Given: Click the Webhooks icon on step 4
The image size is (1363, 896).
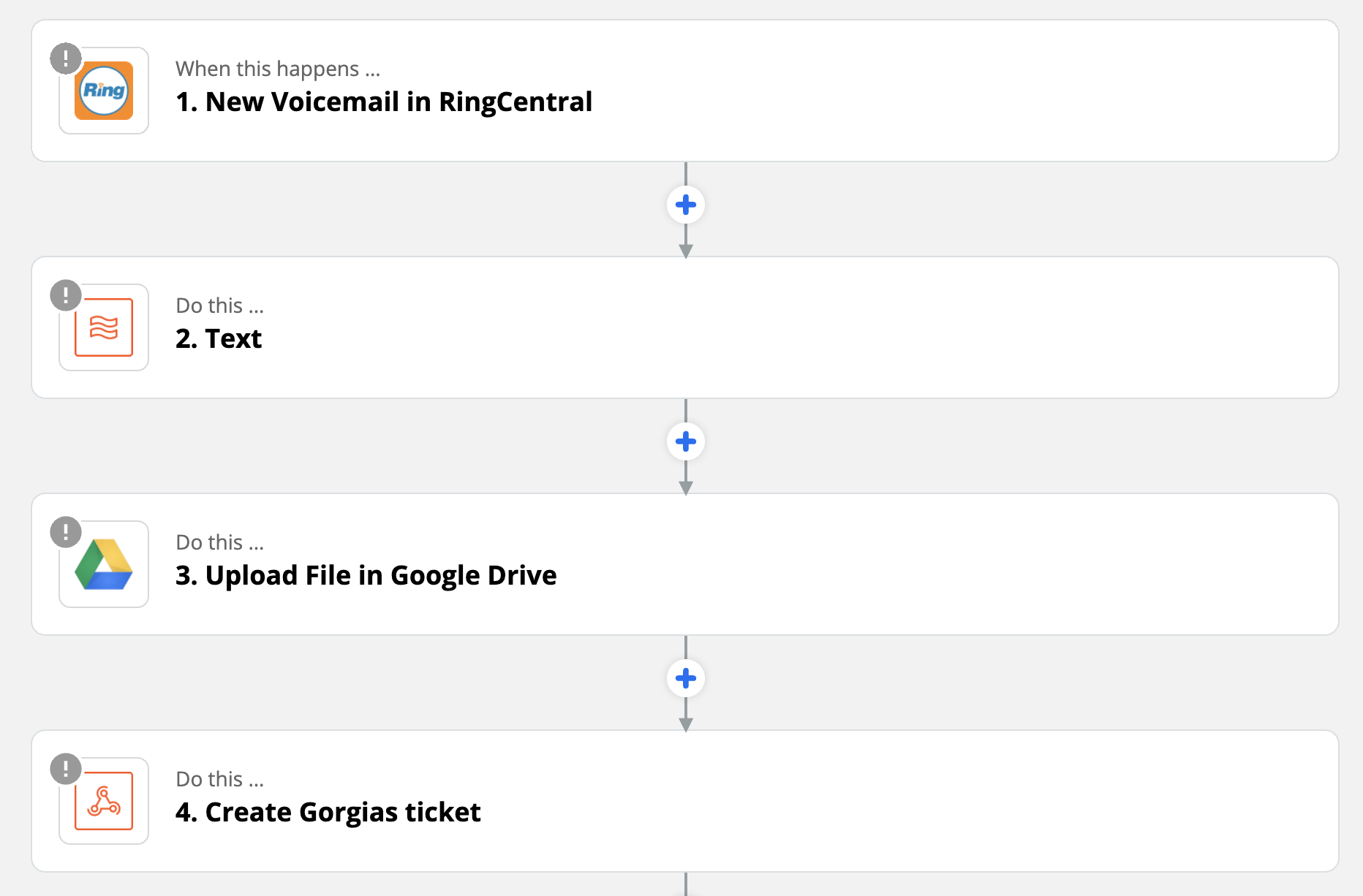Looking at the screenshot, I should [104, 801].
